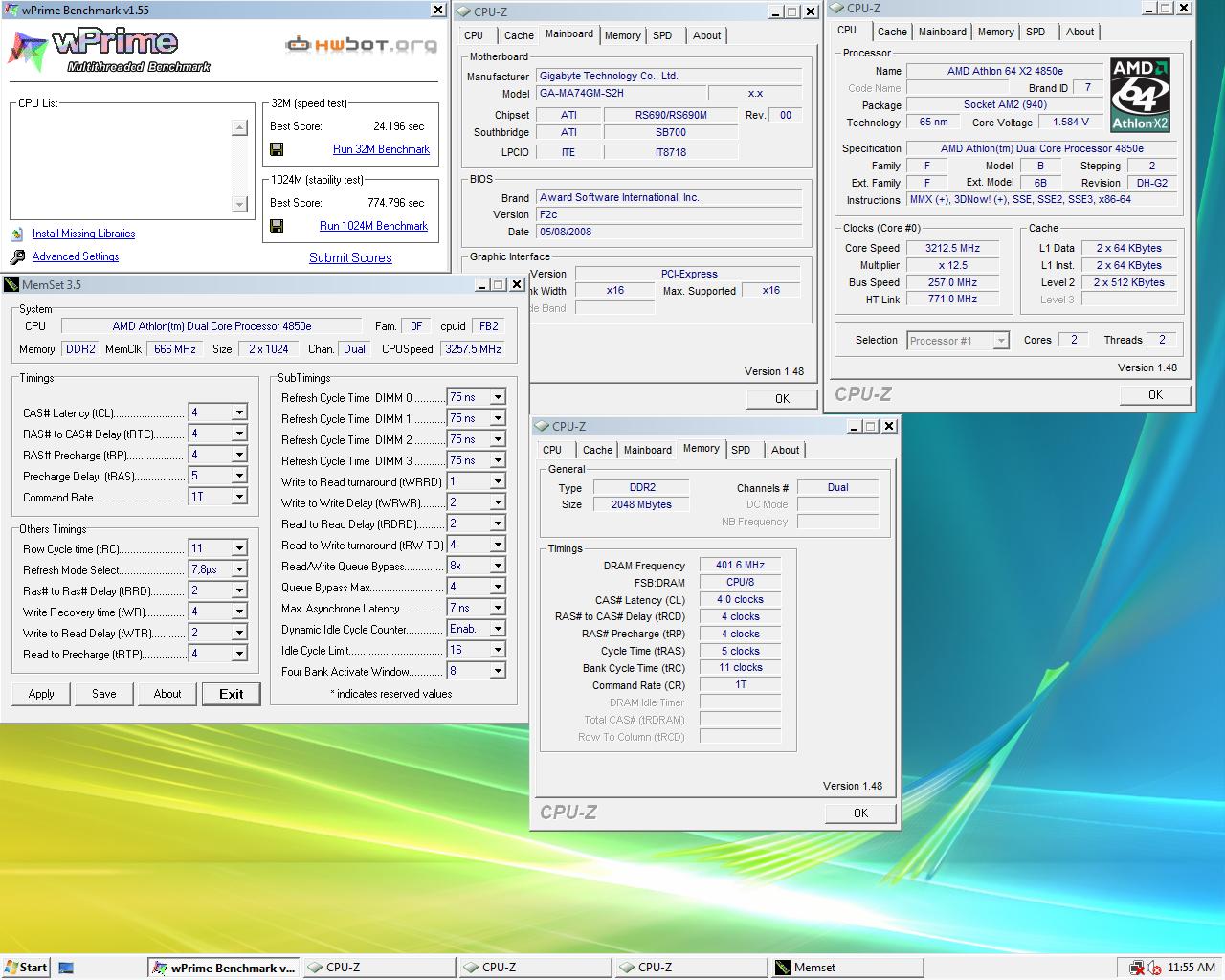Viewport: 1225px width, 980px height.
Task: Open the Start menu
Action: (x=26, y=968)
